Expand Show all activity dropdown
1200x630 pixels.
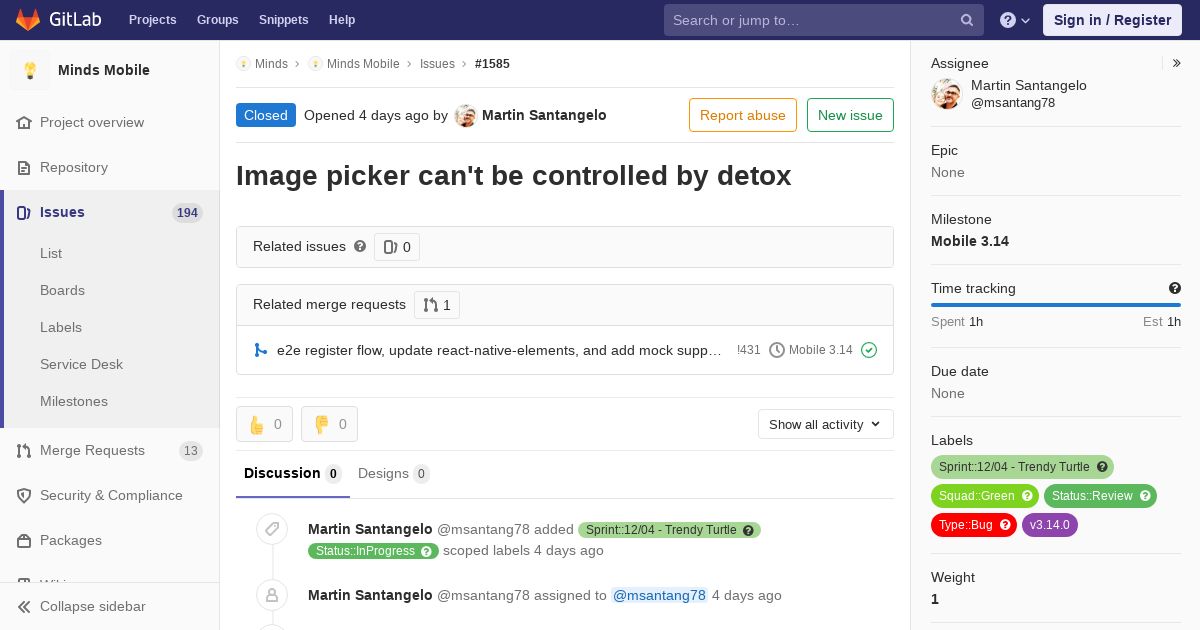coord(826,424)
